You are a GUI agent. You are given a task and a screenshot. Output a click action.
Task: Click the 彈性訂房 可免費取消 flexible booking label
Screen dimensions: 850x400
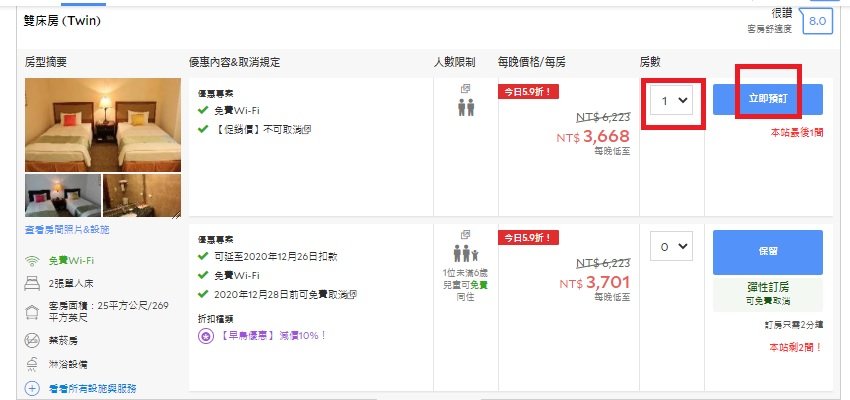[x=768, y=295]
